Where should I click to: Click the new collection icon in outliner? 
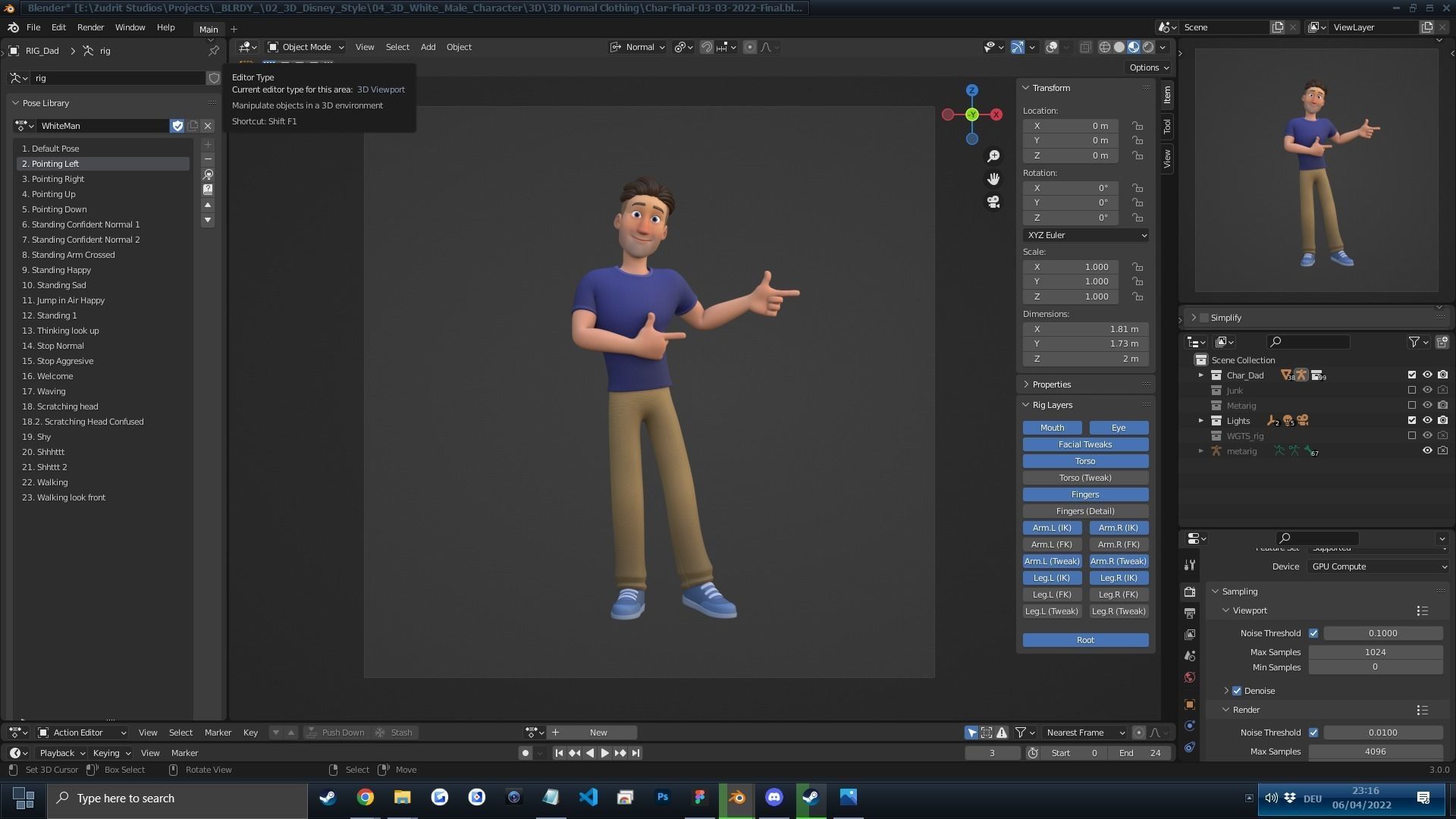1442,342
